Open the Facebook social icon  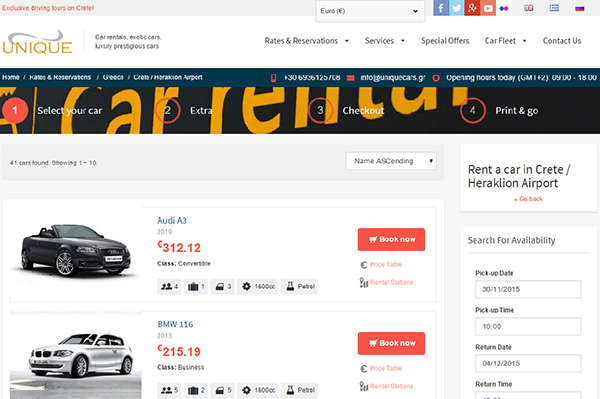(441, 8)
